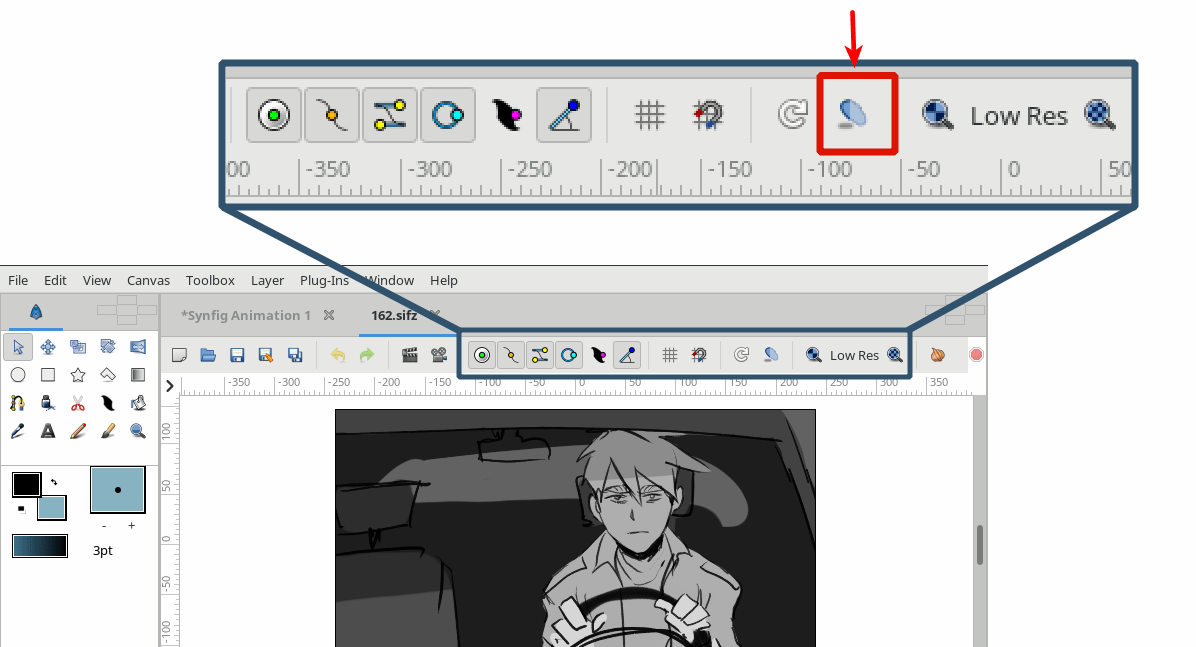Increase brush width with plus button
This screenshot has width=1196, height=647.
pos(132,526)
